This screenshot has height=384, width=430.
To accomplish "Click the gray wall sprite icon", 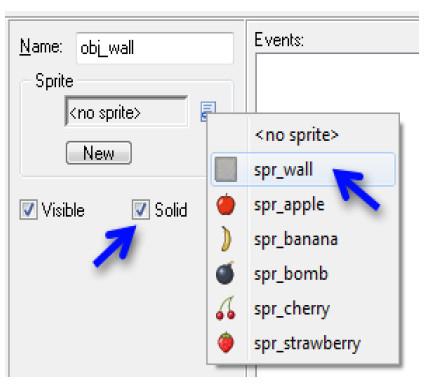I will pyautogui.click(x=226, y=169).
